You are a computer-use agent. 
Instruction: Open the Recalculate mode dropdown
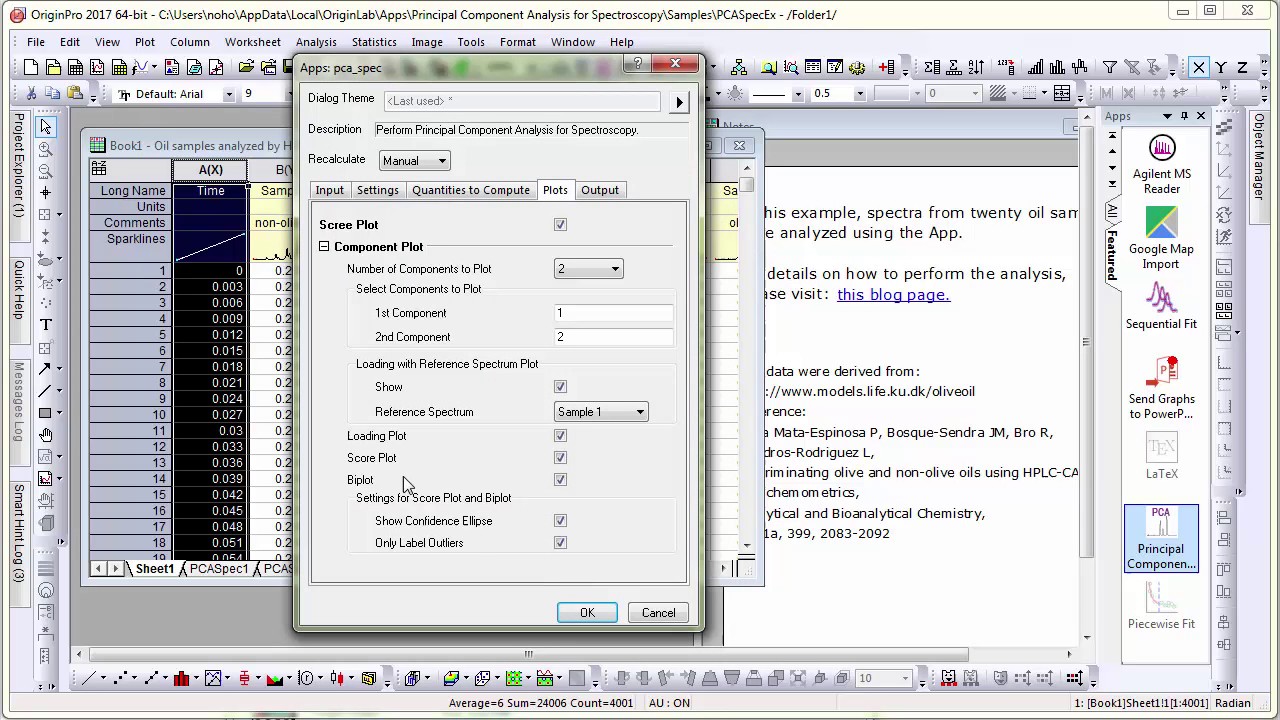(414, 161)
